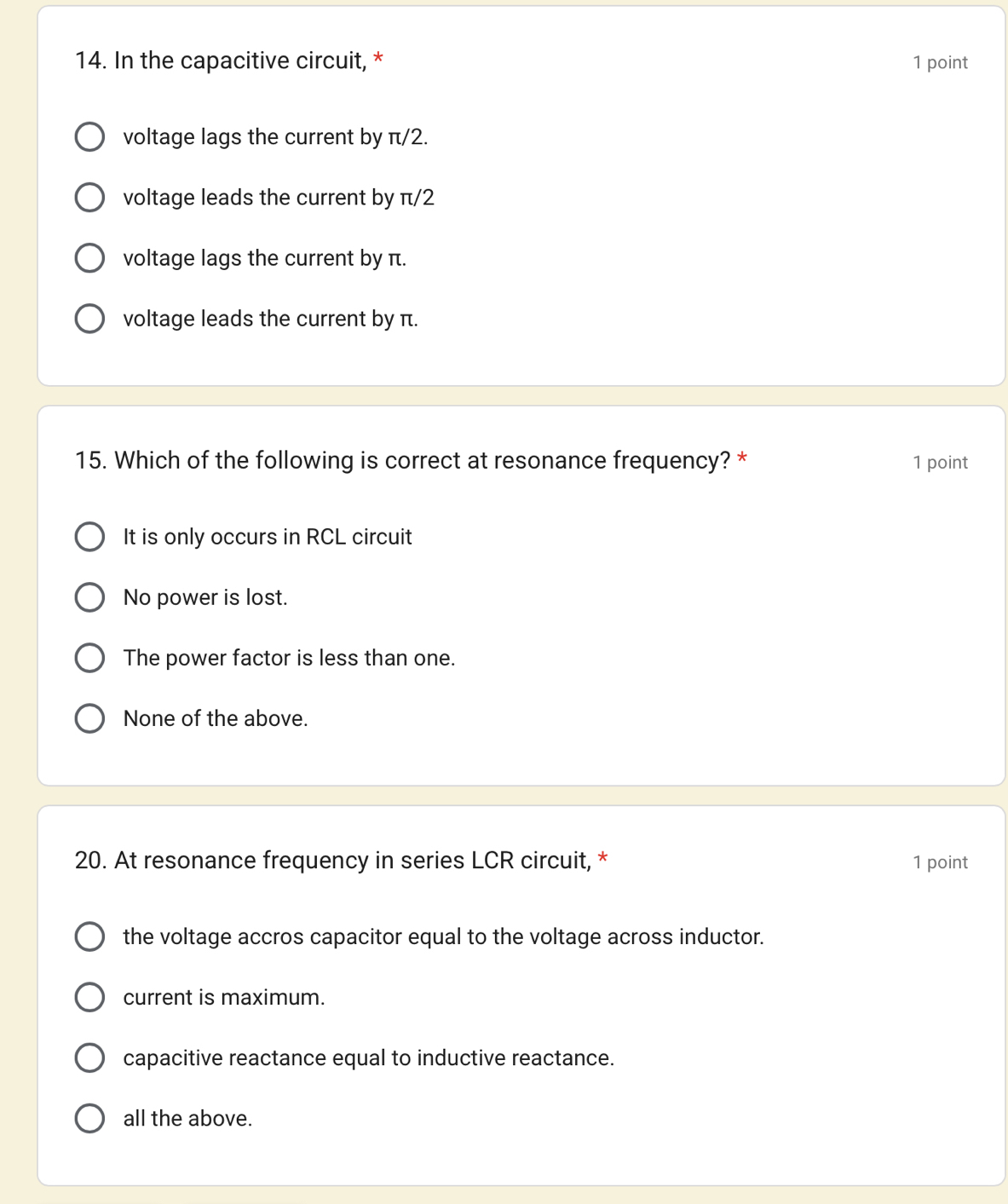
Task: Choose 'No power is lost.' answer
Action: [x=89, y=597]
